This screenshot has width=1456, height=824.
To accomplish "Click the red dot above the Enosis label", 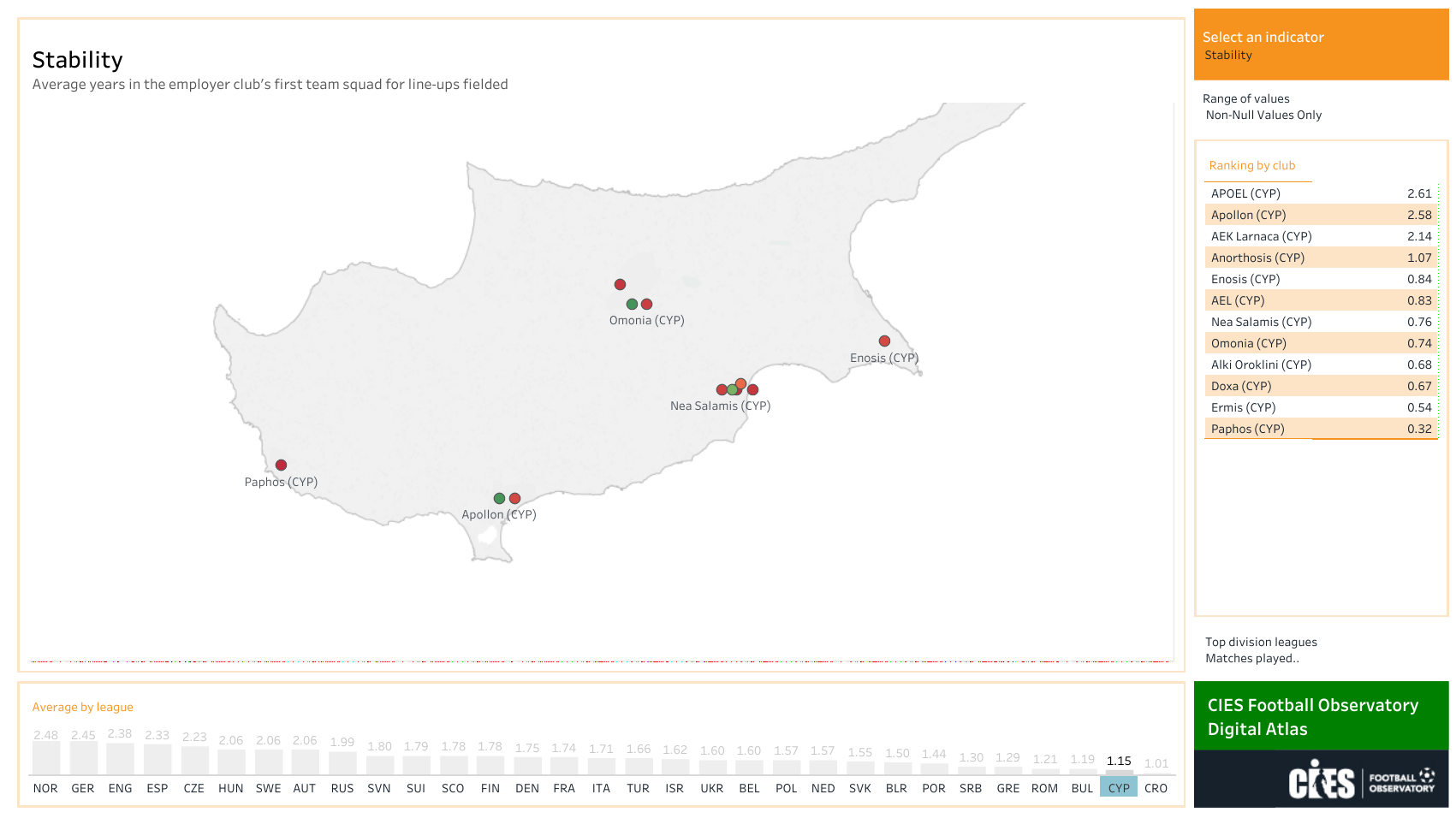I will click(x=884, y=341).
